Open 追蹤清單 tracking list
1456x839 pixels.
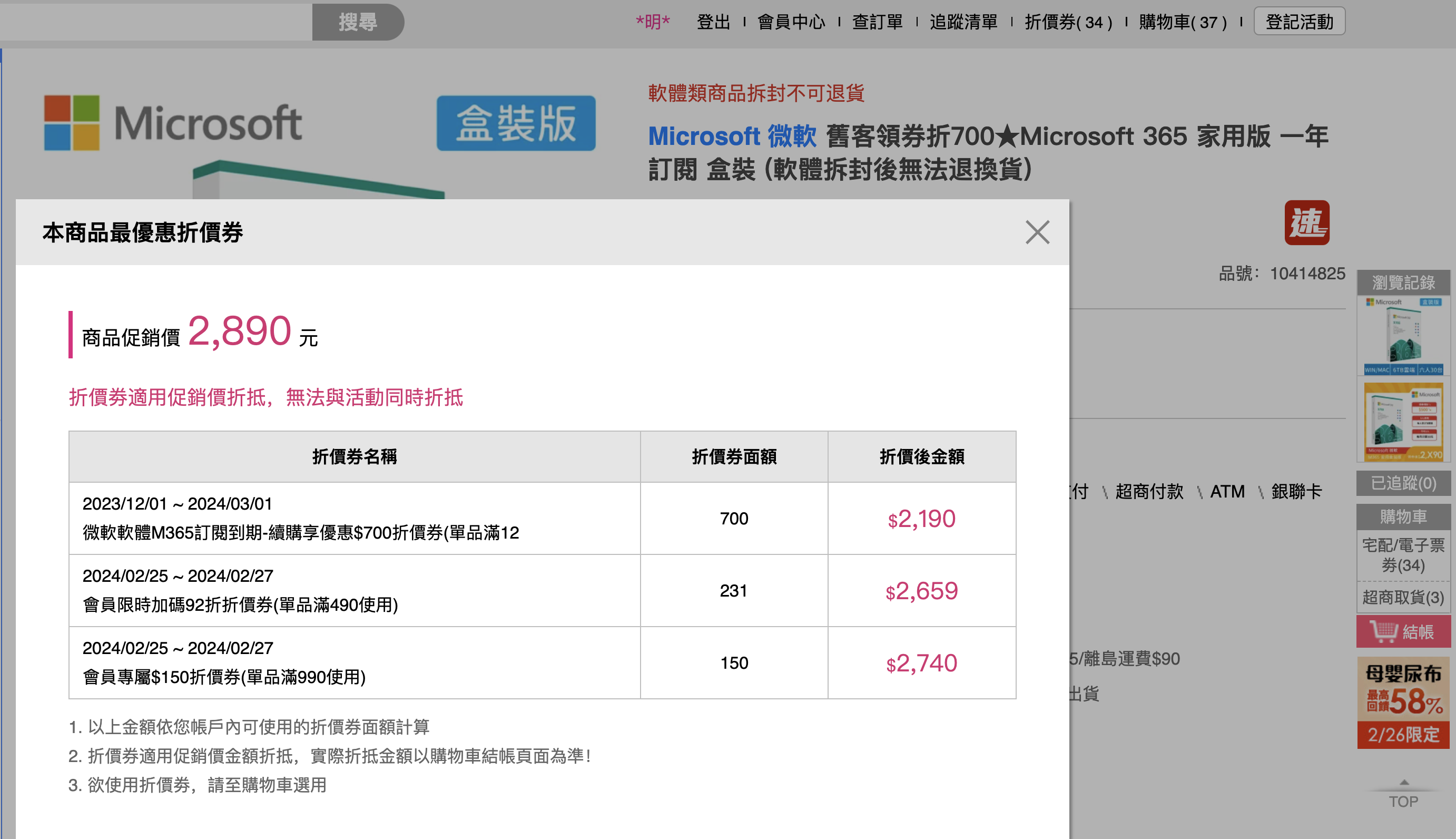[963, 22]
